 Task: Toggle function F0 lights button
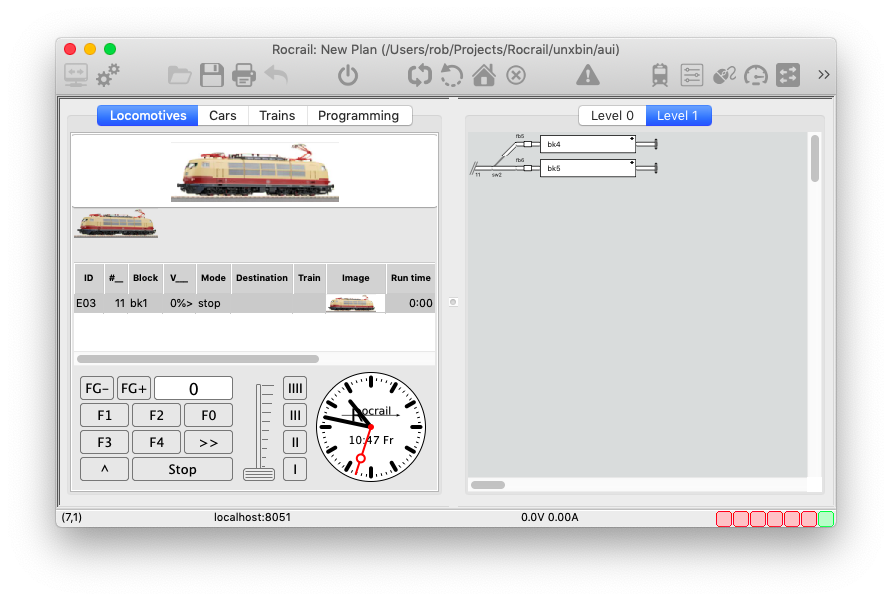(208, 415)
